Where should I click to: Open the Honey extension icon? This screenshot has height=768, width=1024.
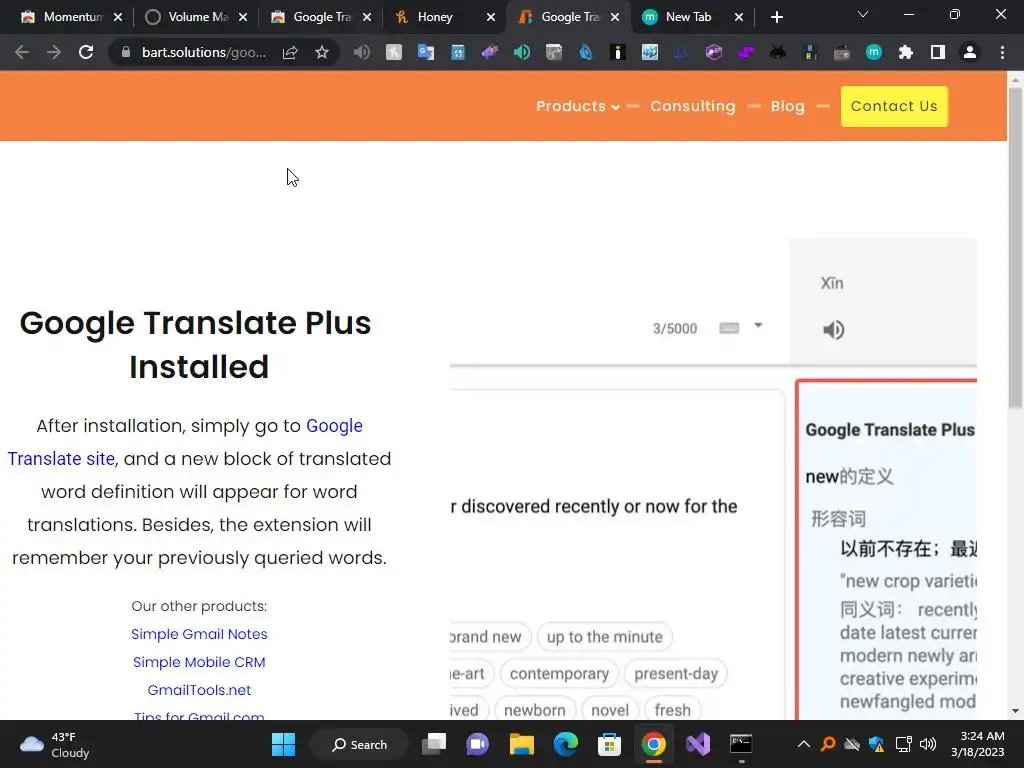pos(394,52)
